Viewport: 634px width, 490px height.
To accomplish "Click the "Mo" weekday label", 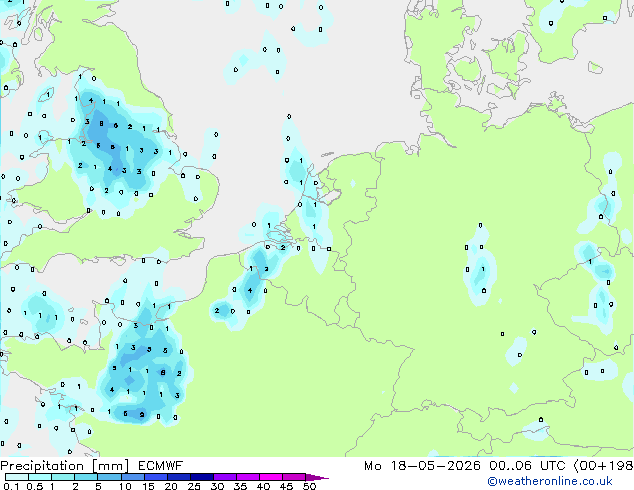I will click(373, 466).
